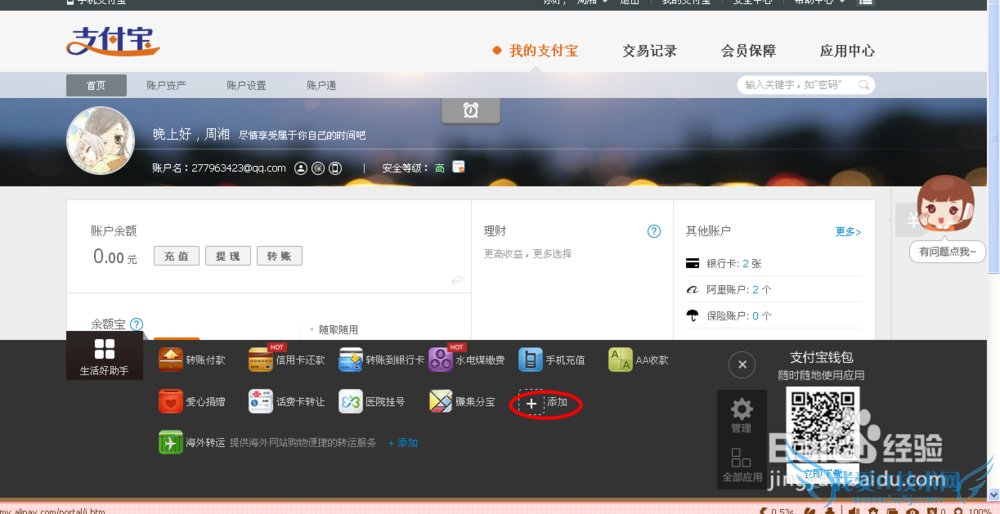Switch to 我的支付宝 main tab

[x=543, y=51]
